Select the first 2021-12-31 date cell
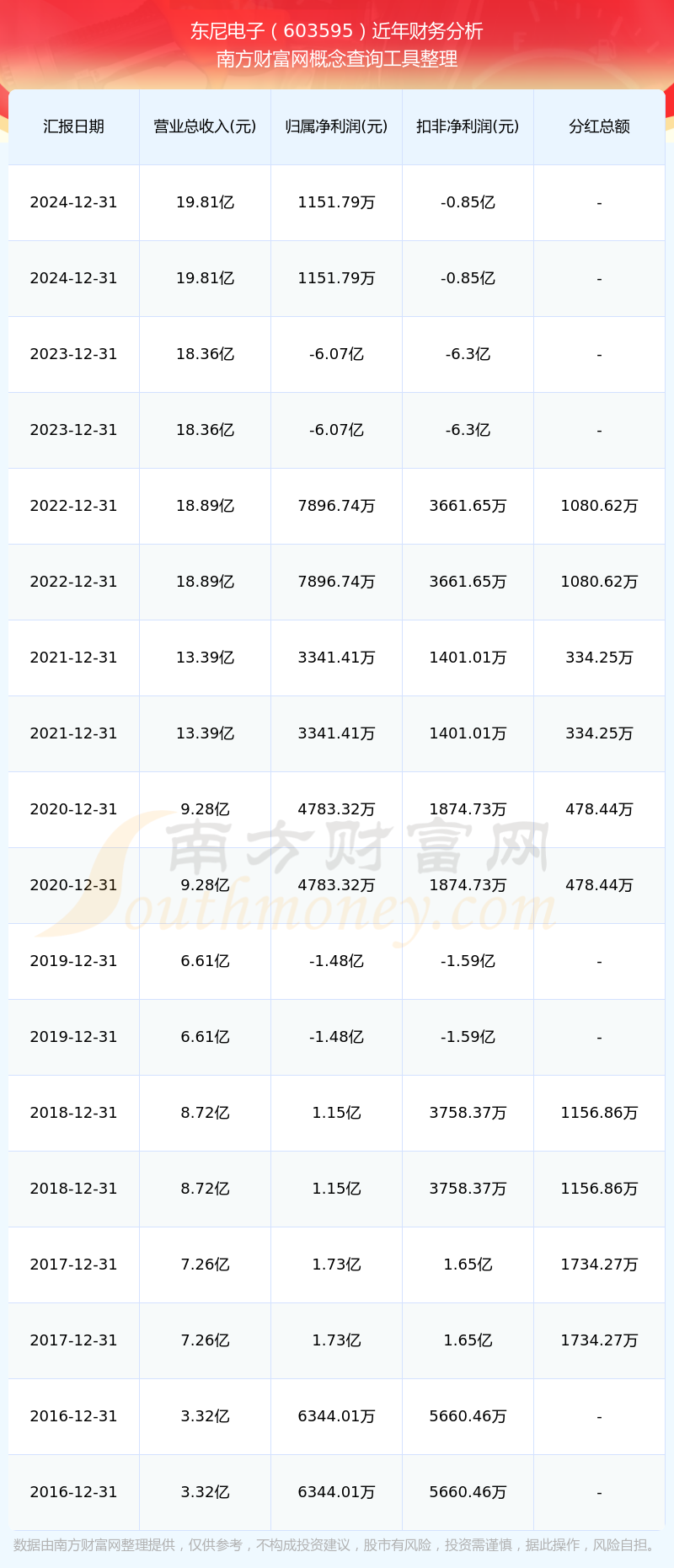Image resolution: width=674 pixels, height=1568 pixels. click(x=73, y=658)
